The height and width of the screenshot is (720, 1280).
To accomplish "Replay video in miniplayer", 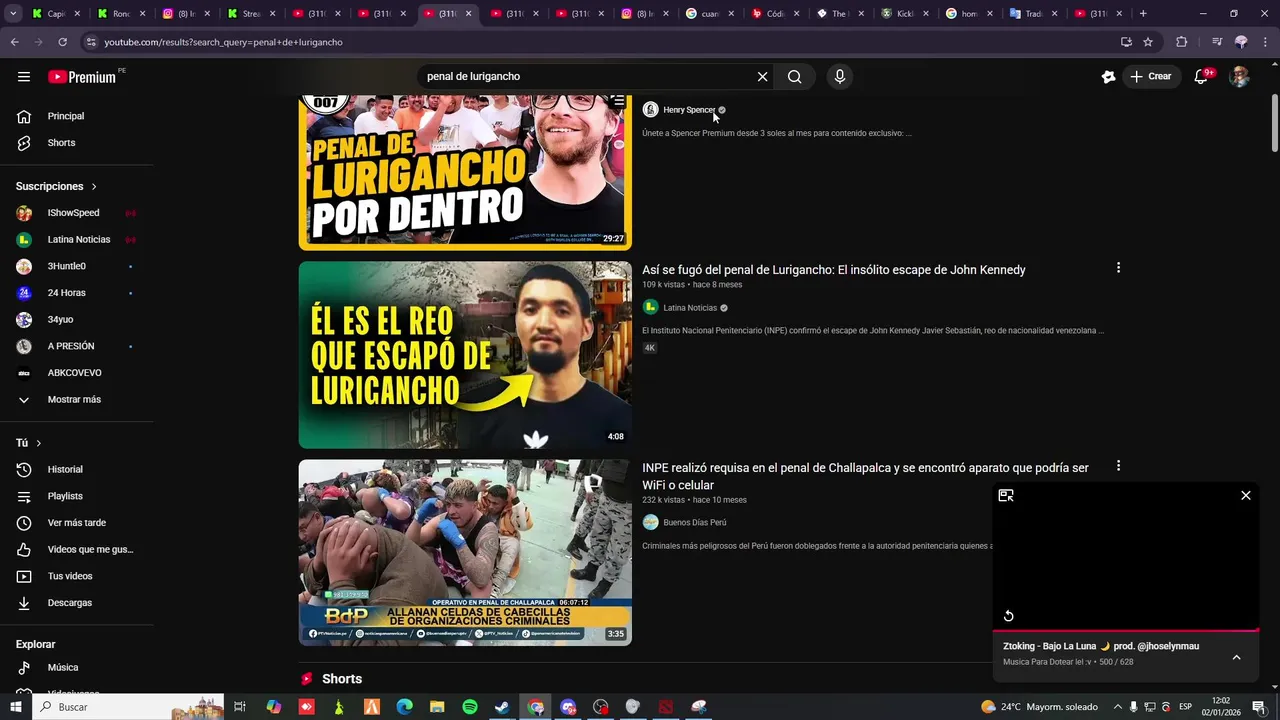I will [x=1008, y=616].
